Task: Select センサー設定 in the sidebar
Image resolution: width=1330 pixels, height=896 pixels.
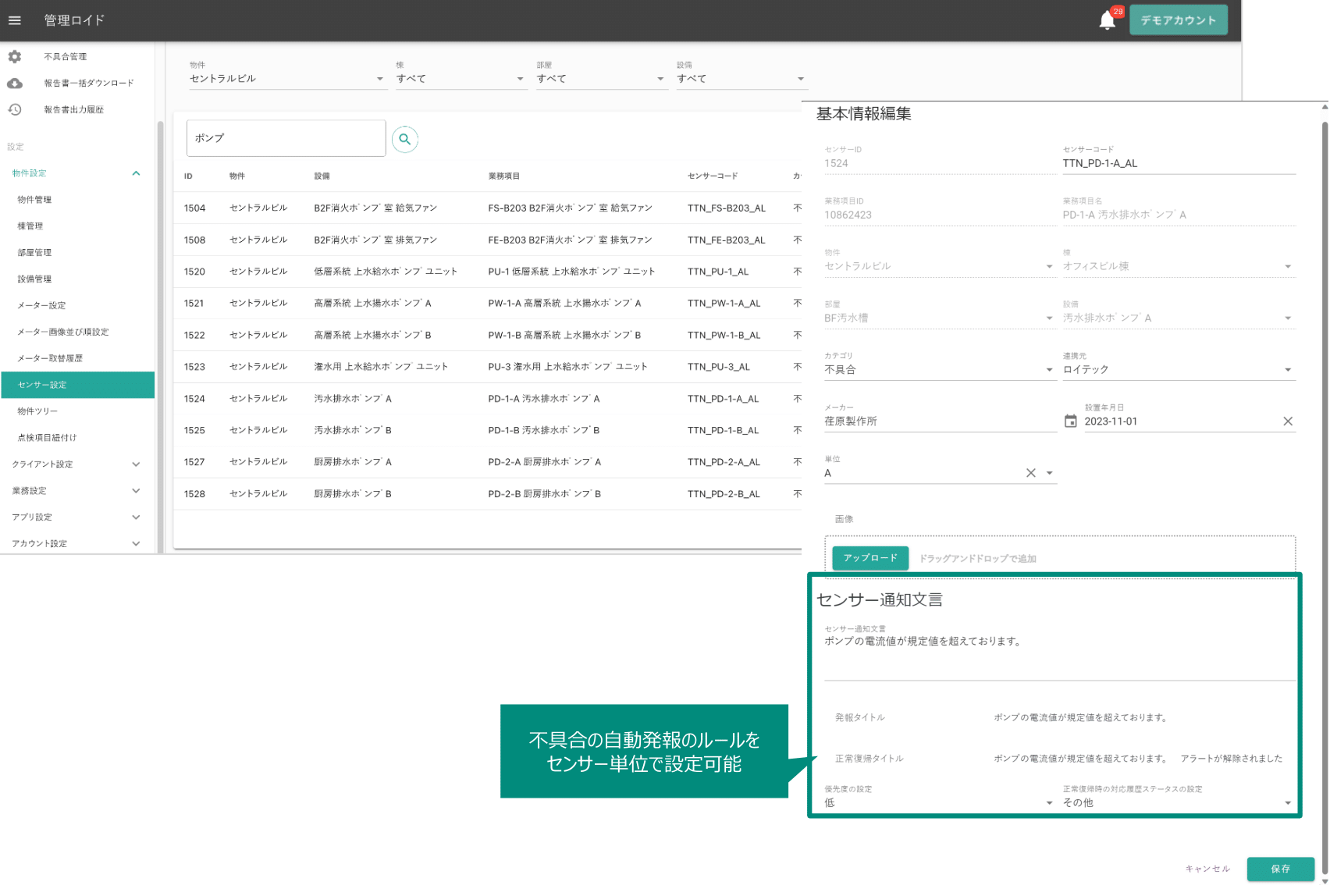Action: 78,385
